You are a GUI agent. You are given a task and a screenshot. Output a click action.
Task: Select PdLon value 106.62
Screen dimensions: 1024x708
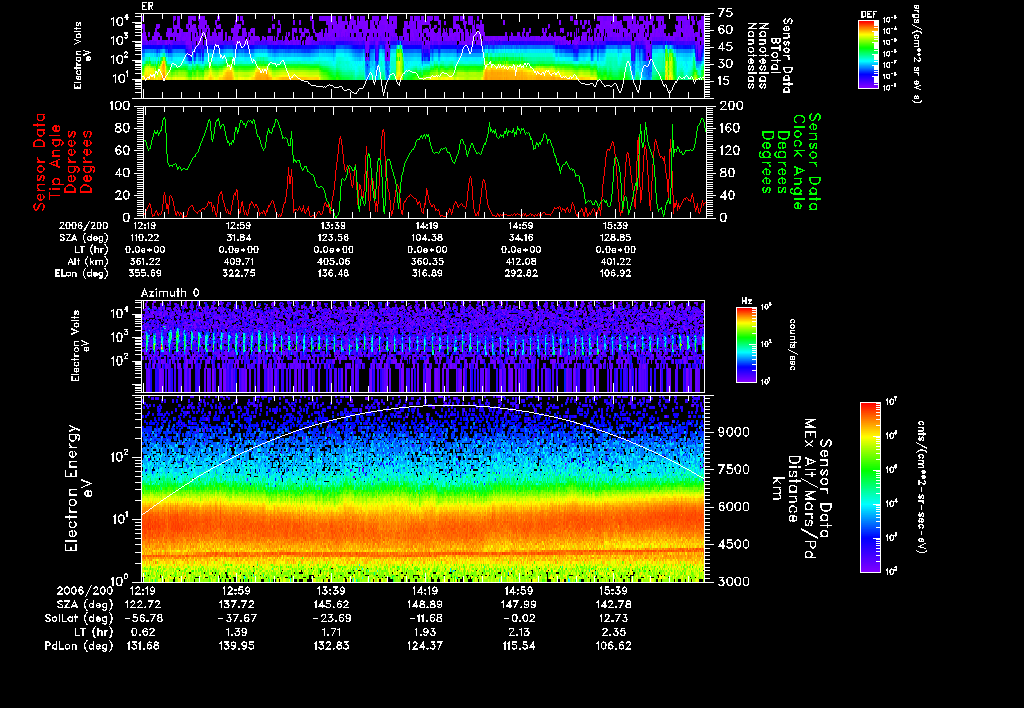point(613,645)
